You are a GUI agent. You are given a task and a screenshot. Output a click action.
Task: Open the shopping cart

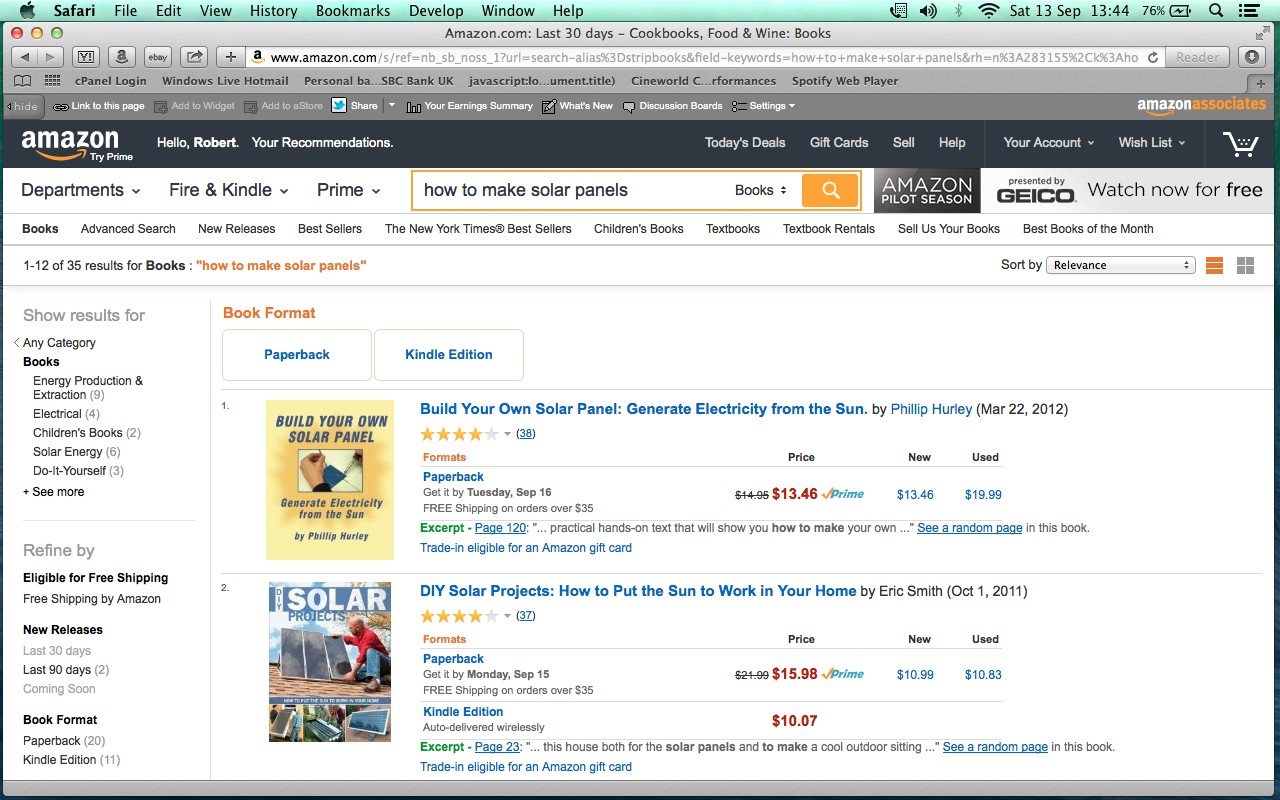(1240, 144)
